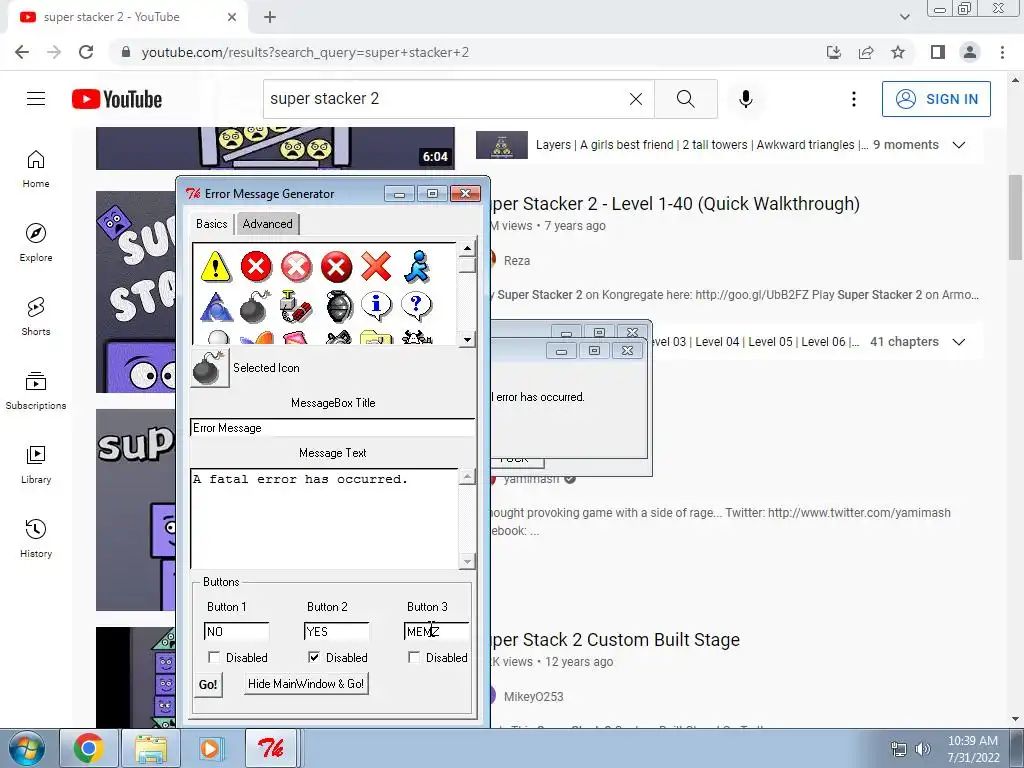This screenshot has width=1024, height=768.
Task: Open Chrome tab search dropdown arrow
Action: (x=904, y=17)
